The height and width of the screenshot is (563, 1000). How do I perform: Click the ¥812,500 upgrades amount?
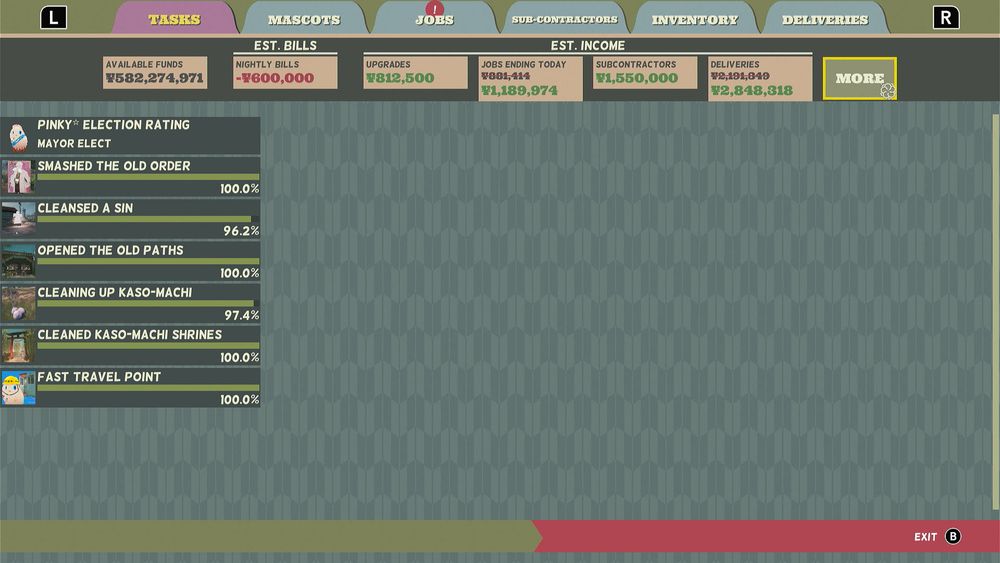tap(400, 78)
